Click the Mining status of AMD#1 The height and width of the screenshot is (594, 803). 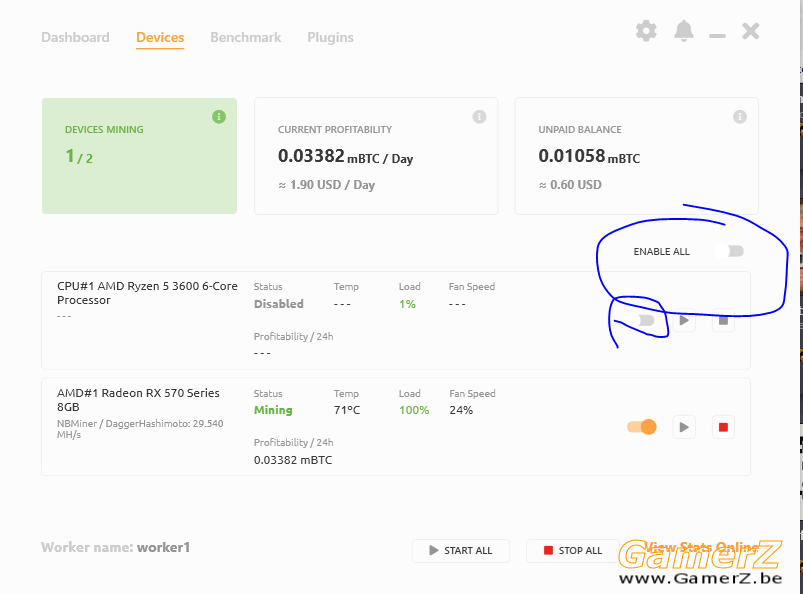tap(273, 410)
